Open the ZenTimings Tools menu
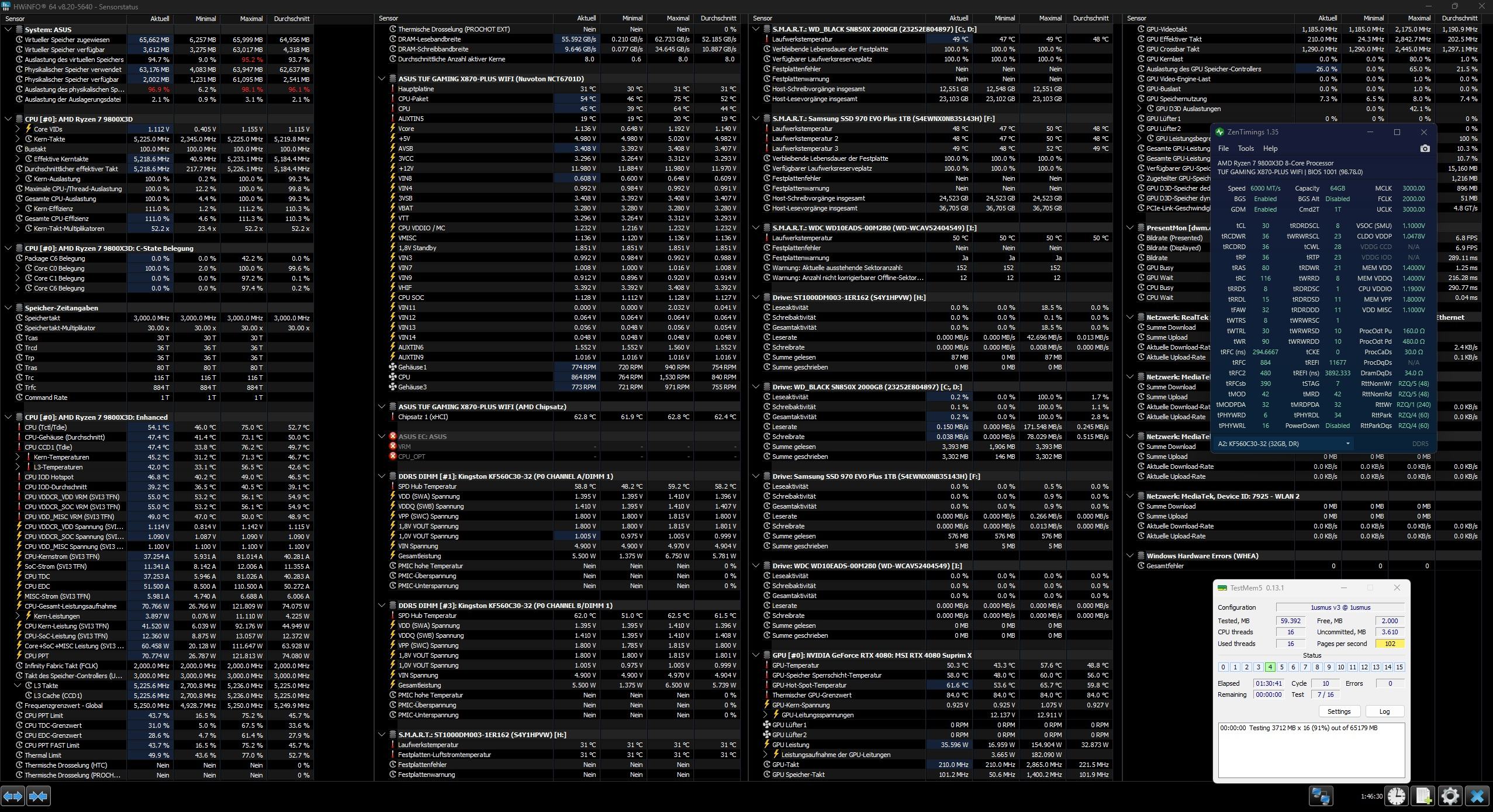1493x812 pixels. [1245, 148]
